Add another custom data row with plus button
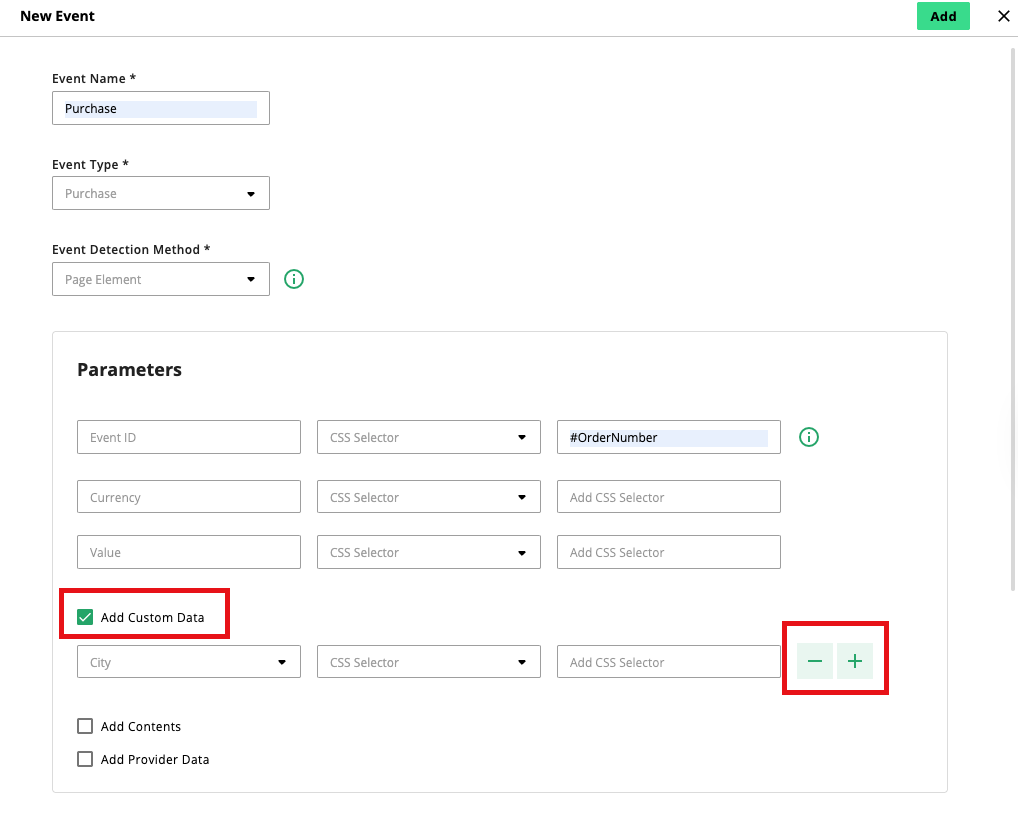 tap(855, 662)
